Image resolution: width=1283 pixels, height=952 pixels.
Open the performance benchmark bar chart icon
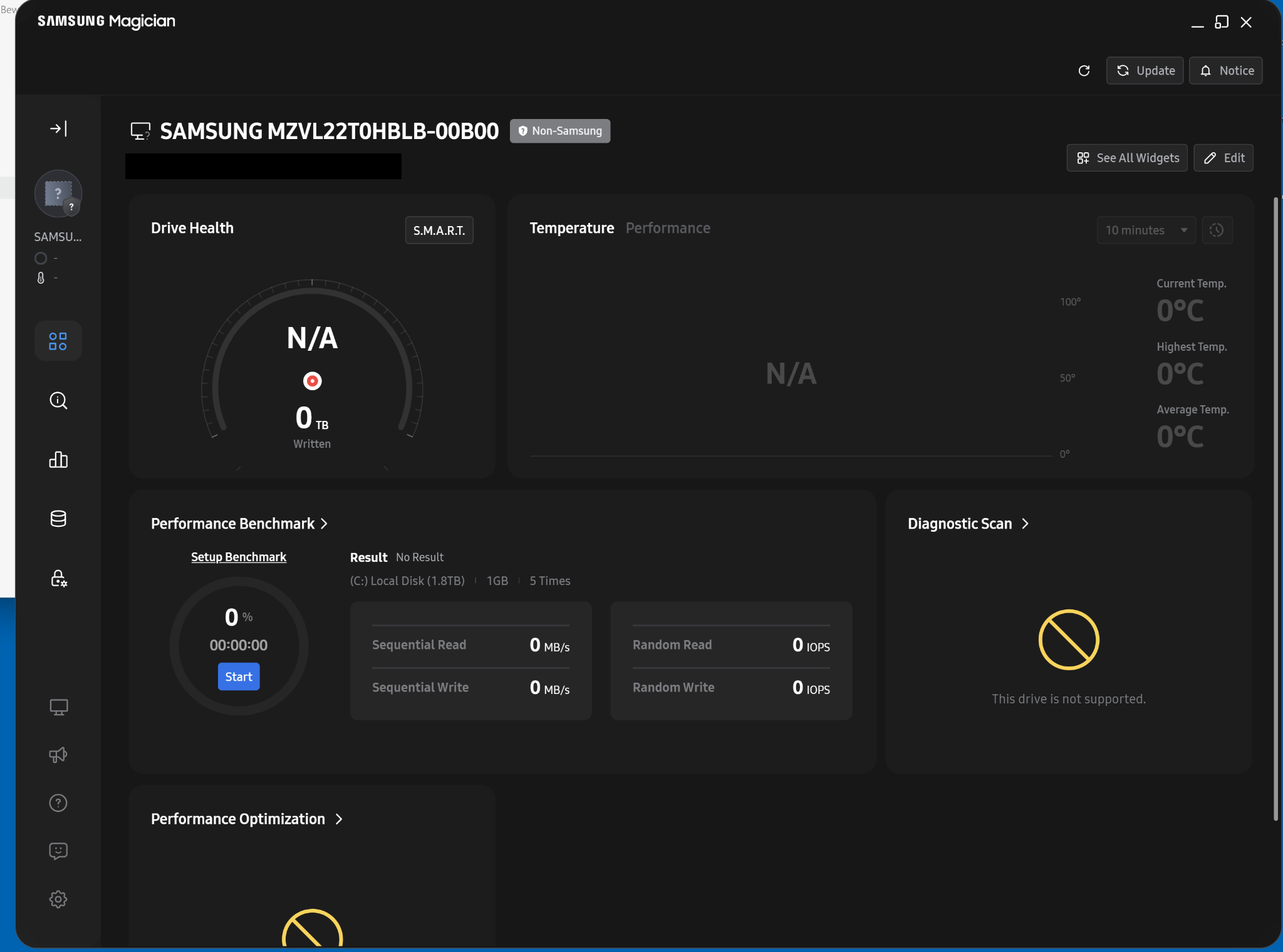(x=58, y=460)
